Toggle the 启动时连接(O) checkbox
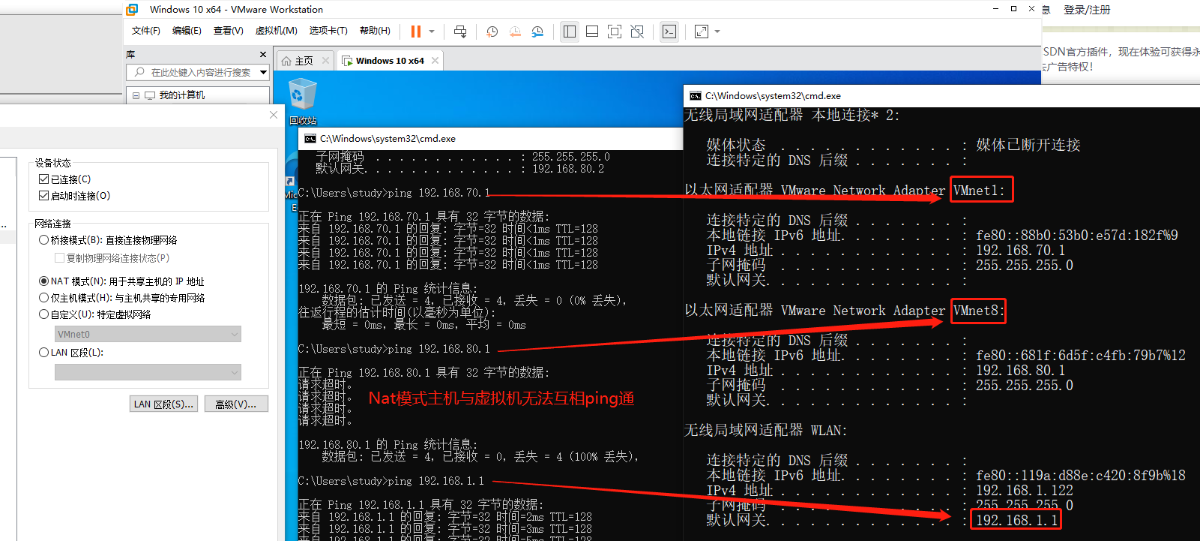 pyautogui.click(x=43, y=195)
